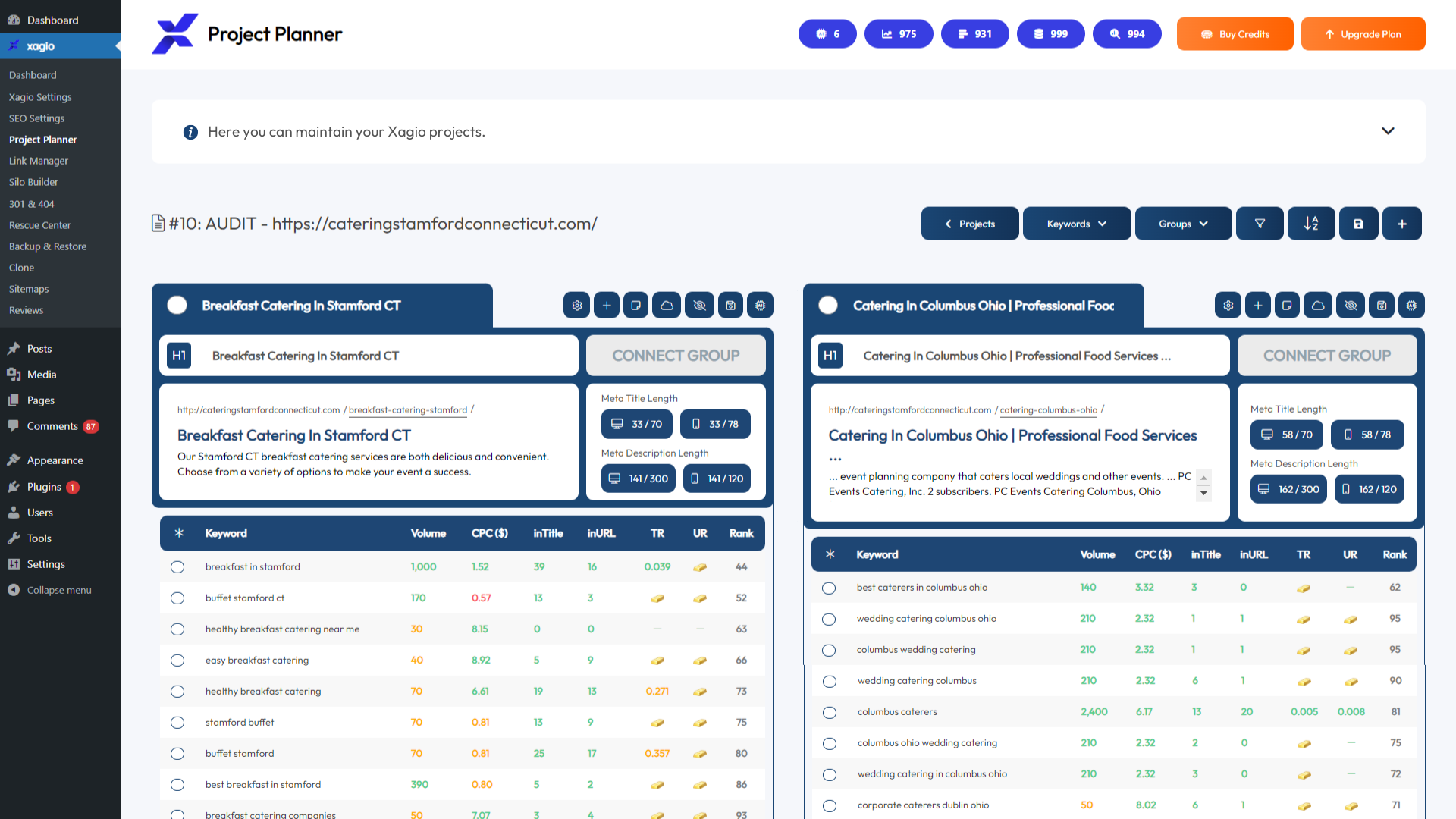The width and height of the screenshot is (1456, 819).
Task: Click the sort icon next to Groups
Action: (x=1311, y=223)
